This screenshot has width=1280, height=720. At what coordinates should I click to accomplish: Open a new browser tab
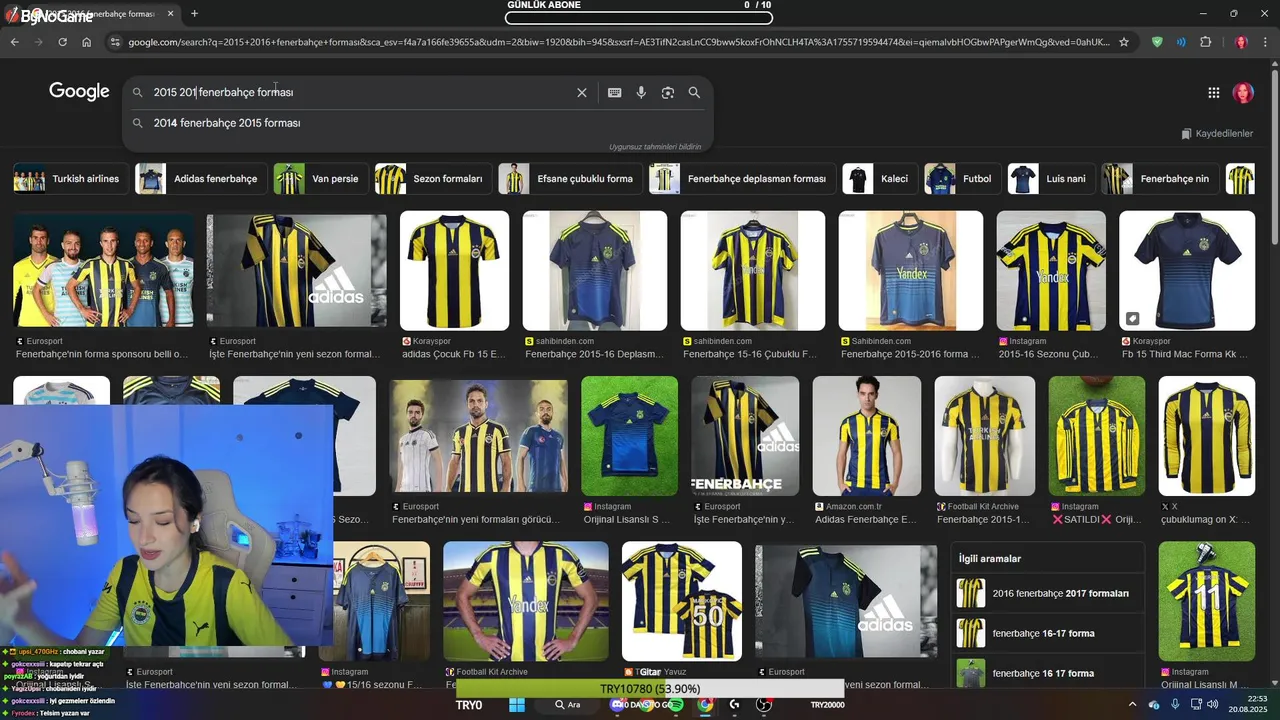[x=194, y=14]
